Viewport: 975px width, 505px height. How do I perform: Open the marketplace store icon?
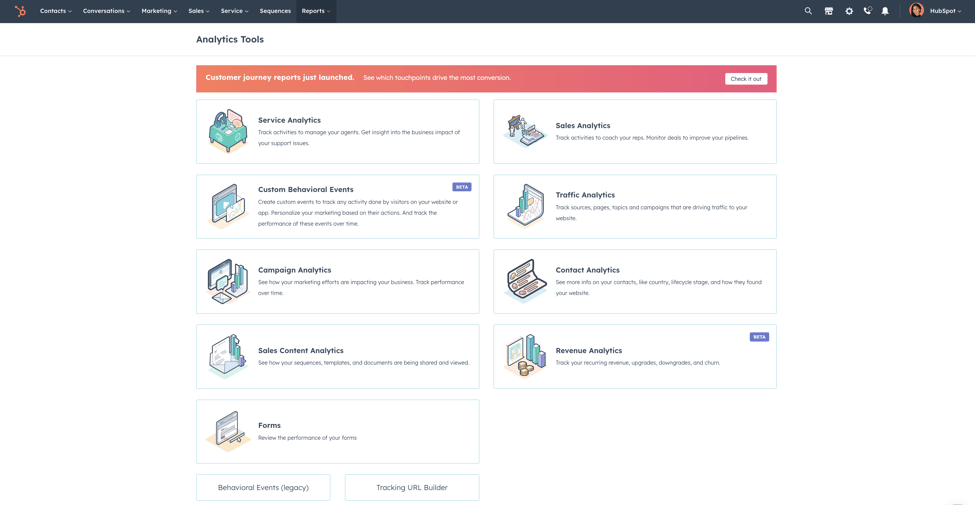(828, 11)
